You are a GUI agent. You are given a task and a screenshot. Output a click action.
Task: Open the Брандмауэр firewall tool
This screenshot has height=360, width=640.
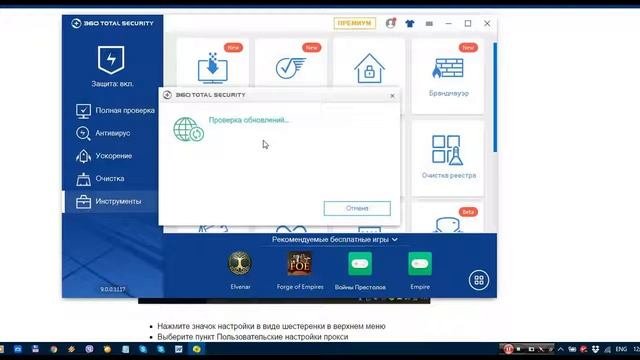click(x=448, y=76)
